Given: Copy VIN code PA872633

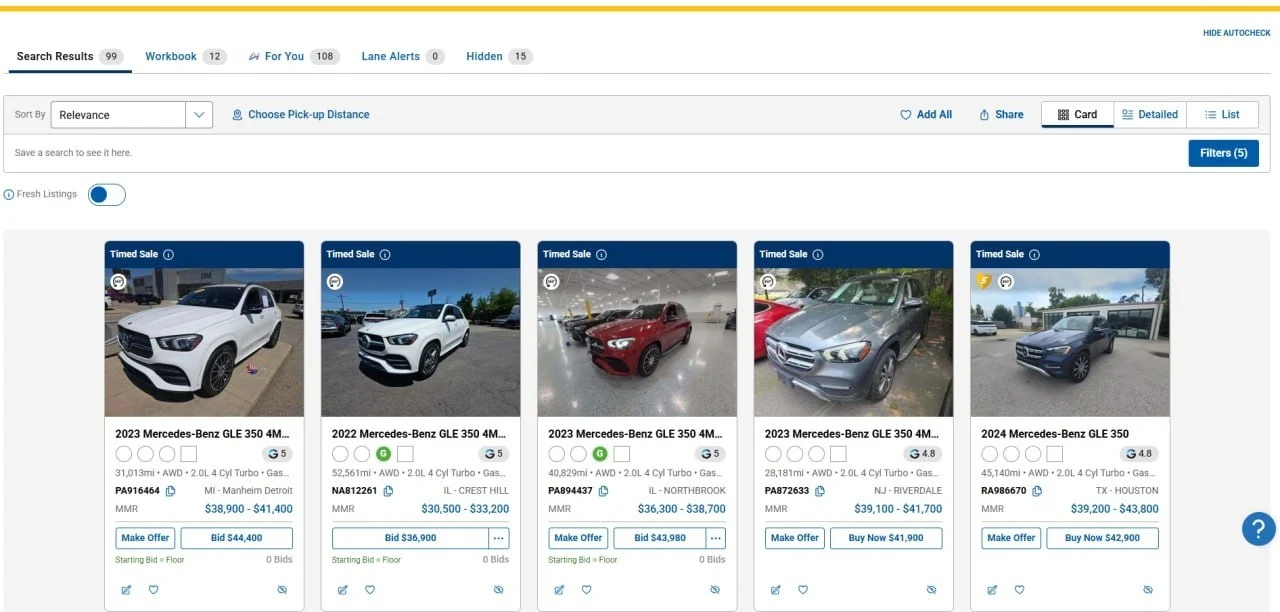Looking at the screenshot, I should tap(820, 491).
